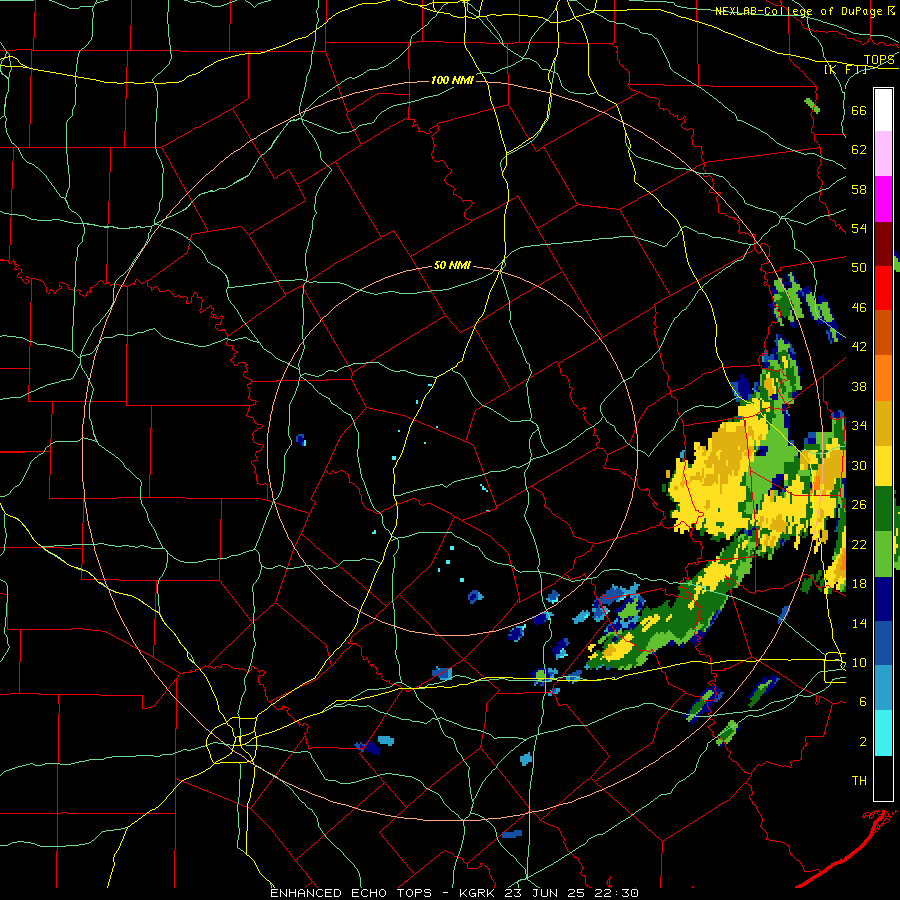Click the legend value 34
900x900 pixels.
[x=859, y=425]
